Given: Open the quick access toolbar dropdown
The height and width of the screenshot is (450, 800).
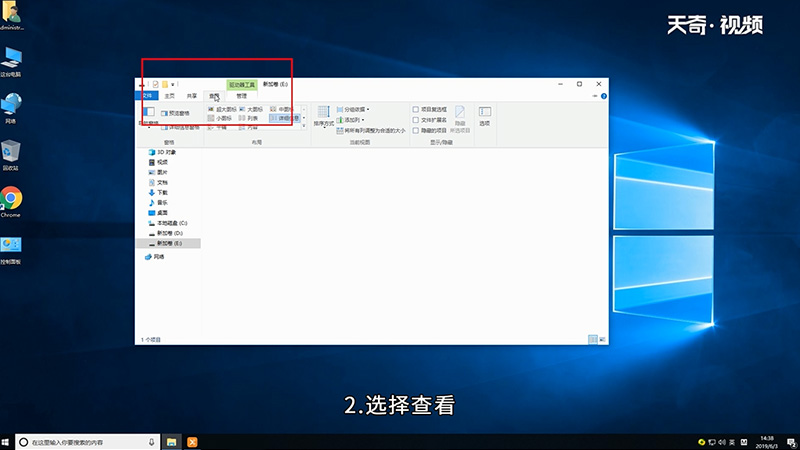Looking at the screenshot, I should point(172,85).
